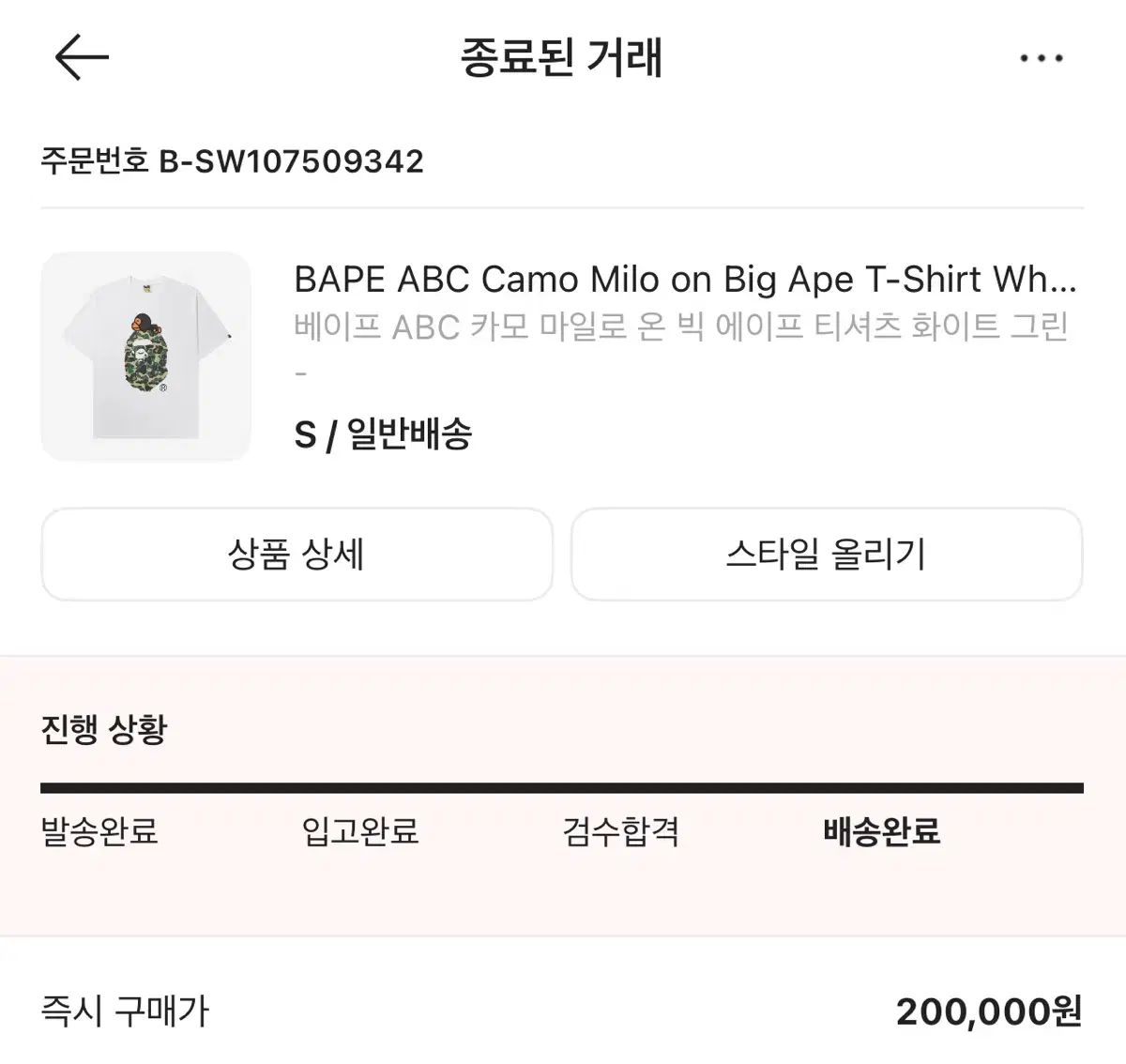Click the black delivery progress bar

point(561,788)
